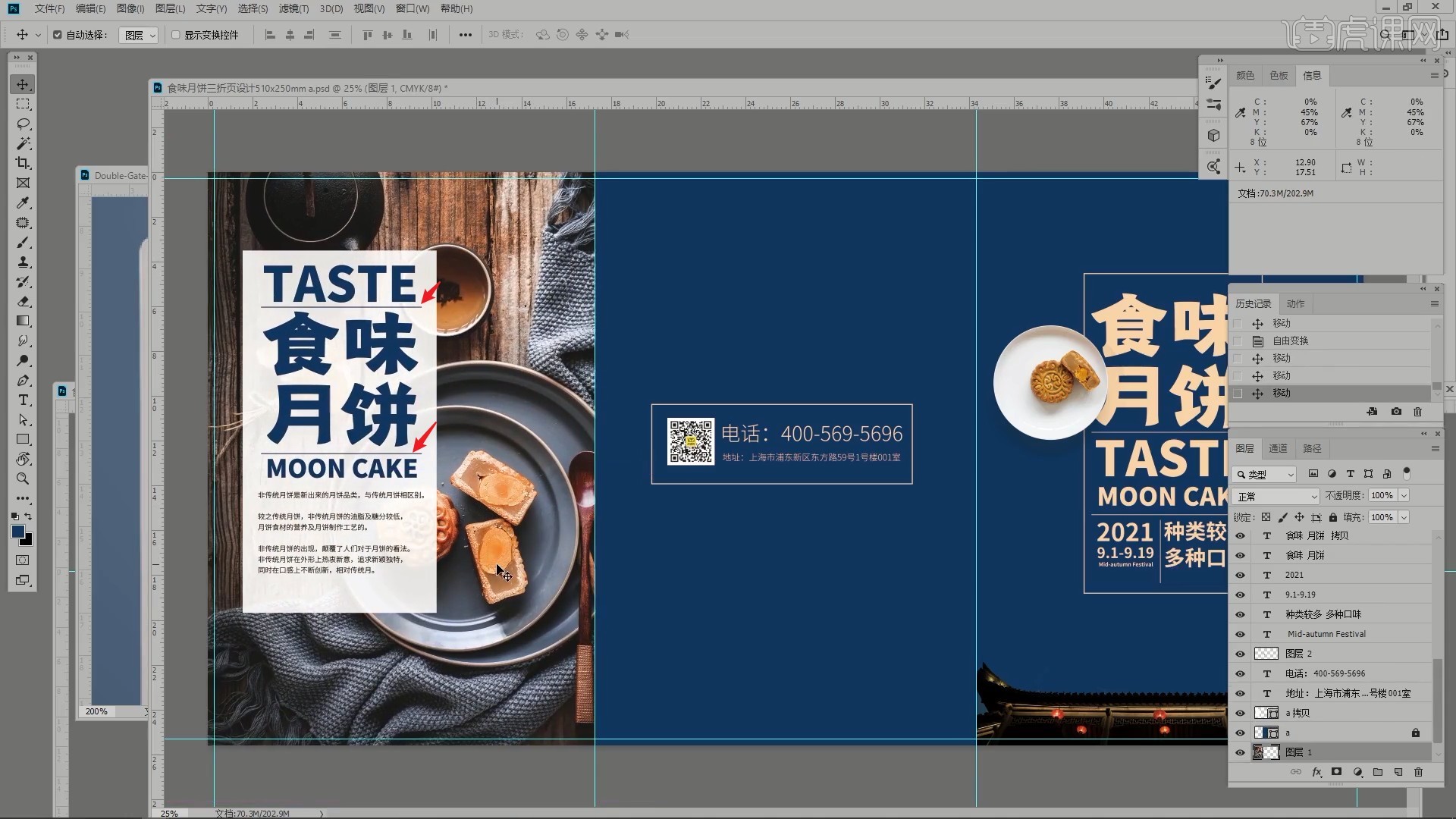Hide the 图层 2 layer
The height and width of the screenshot is (819, 1456).
tap(1240, 654)
